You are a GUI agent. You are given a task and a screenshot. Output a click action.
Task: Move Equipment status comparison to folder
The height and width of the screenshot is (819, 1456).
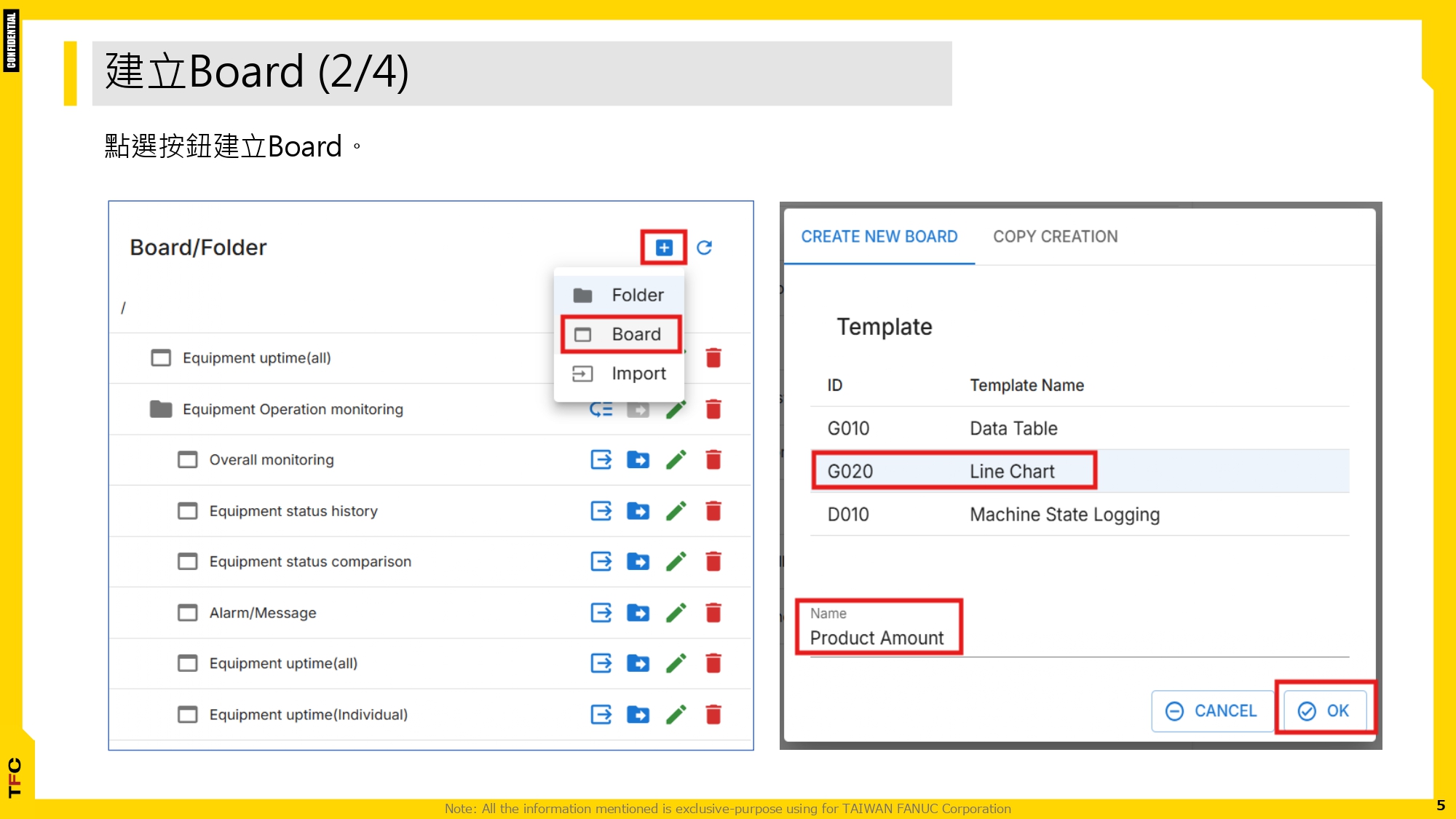tap(638, 562)
